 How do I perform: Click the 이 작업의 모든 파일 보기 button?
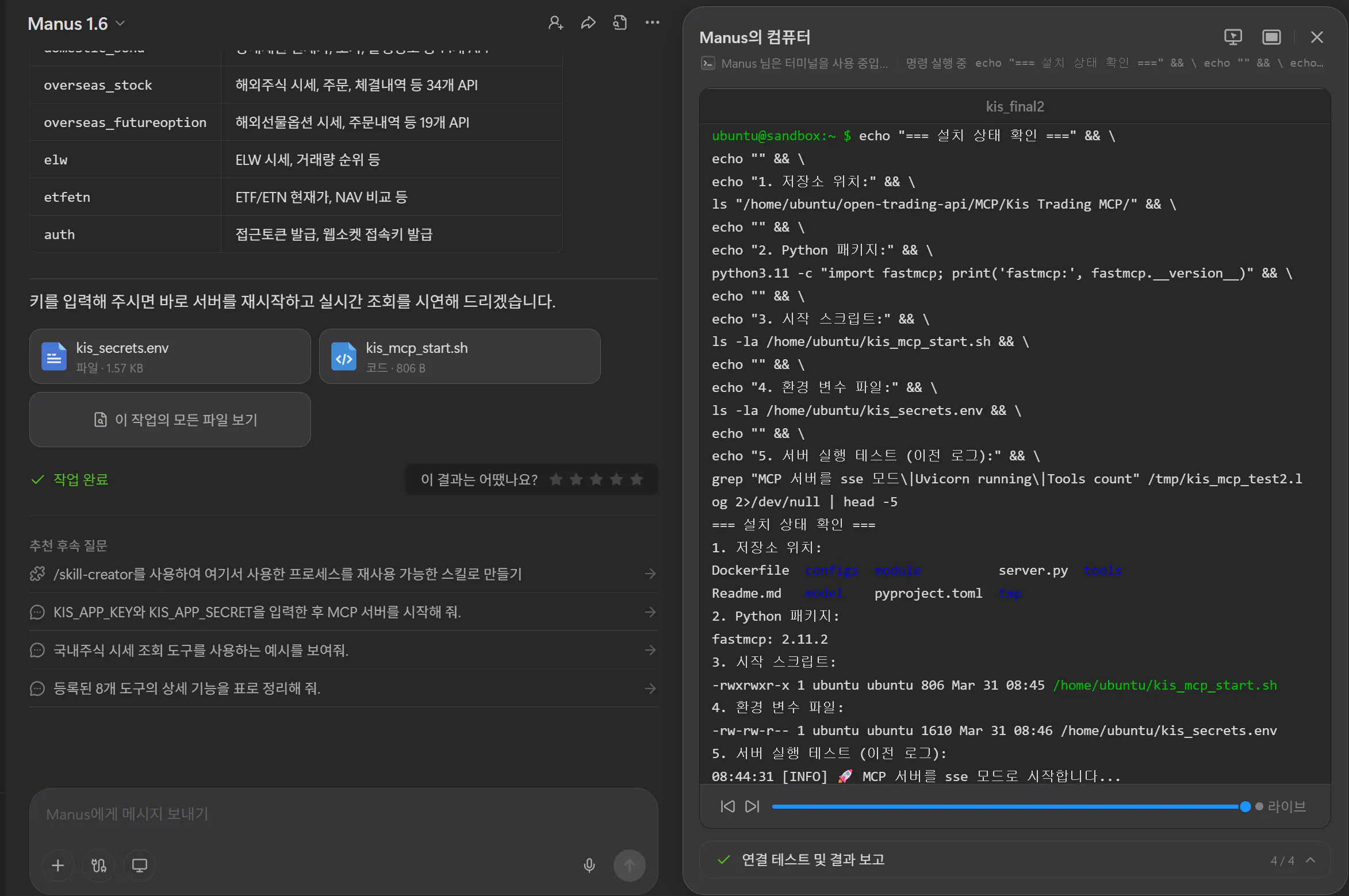[x=170, y=420]
